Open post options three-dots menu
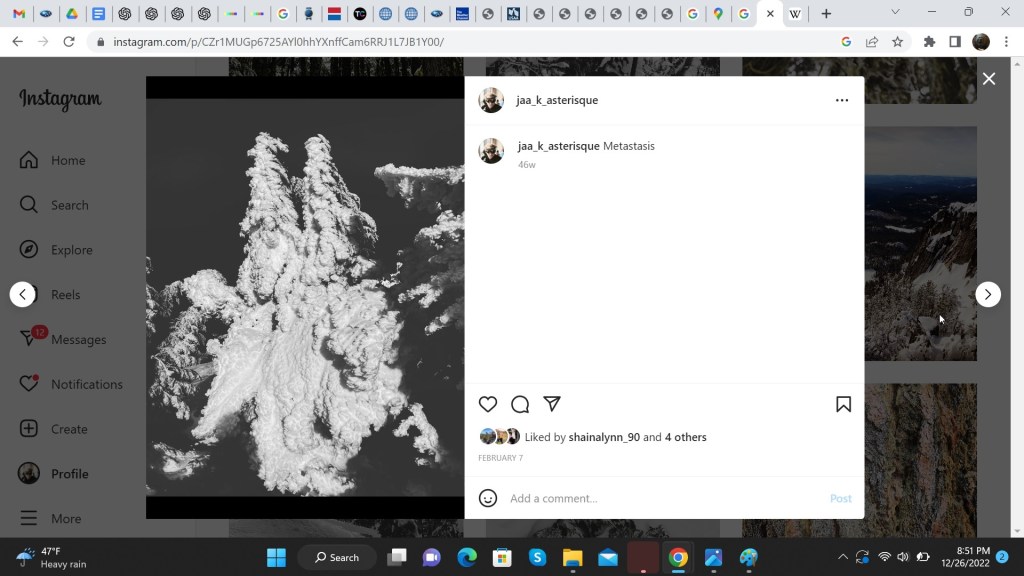Screen dimensions: 1024x576 (841, 100)
